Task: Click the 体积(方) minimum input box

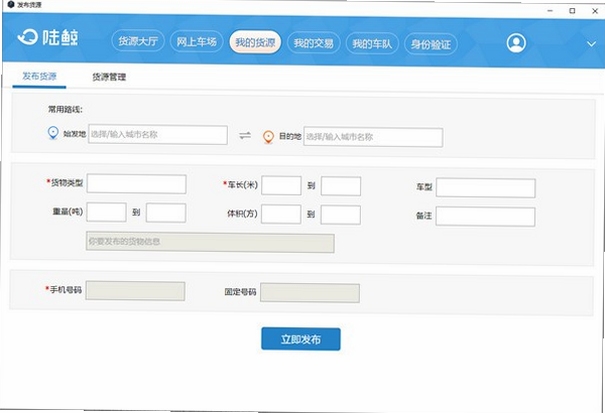Action: click(281, 214)
